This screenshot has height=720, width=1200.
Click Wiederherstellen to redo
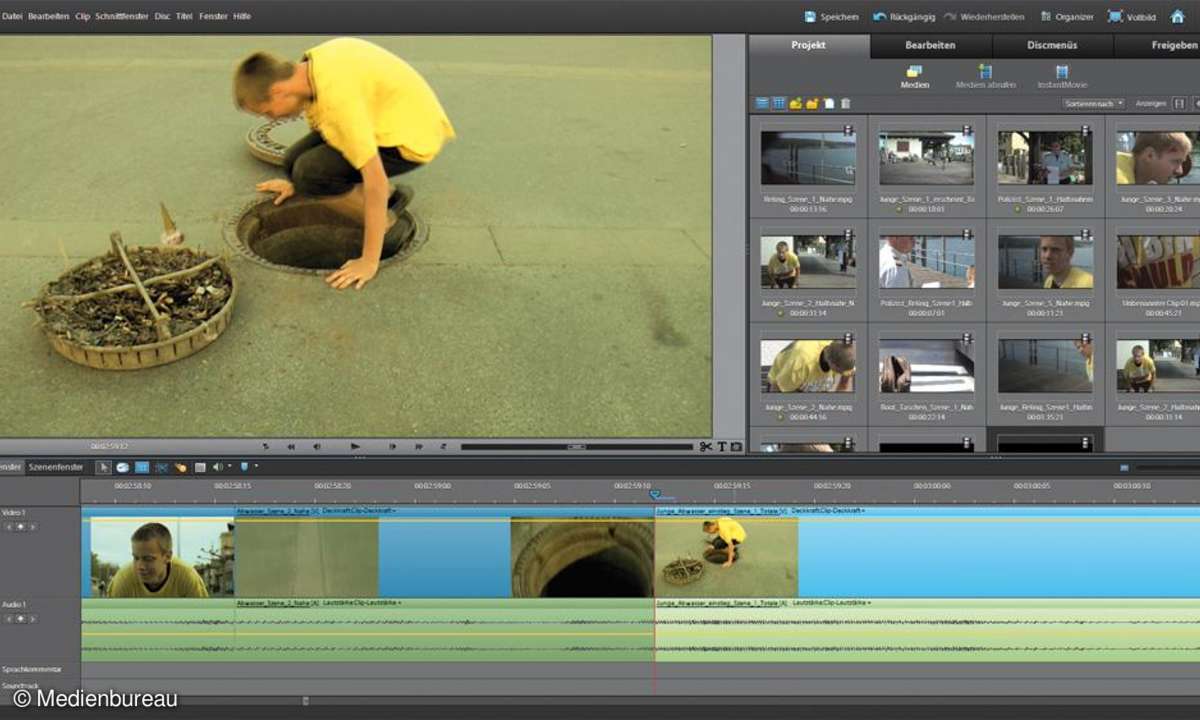(983, 17)
